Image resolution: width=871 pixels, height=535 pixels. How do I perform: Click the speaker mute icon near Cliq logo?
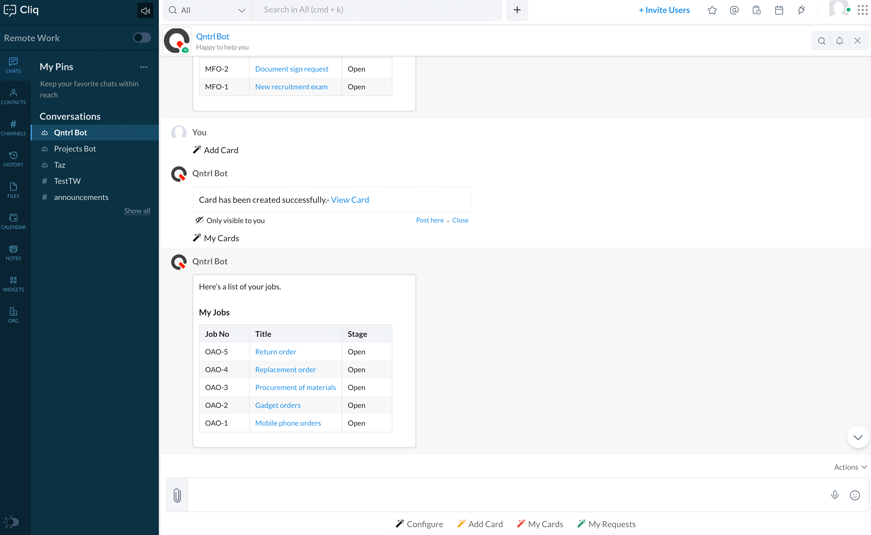click(x=145, y=11)
